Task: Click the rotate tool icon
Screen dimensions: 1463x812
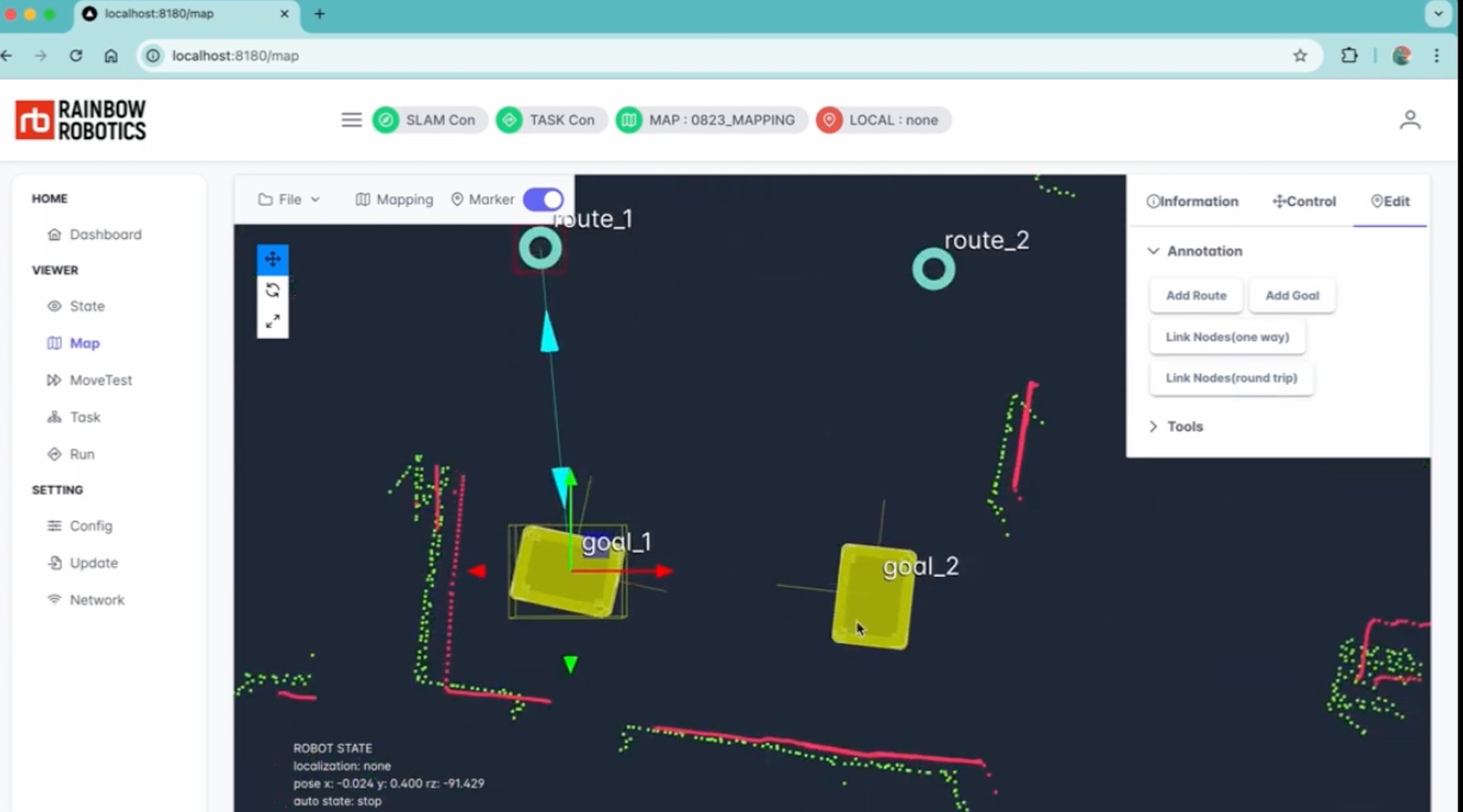Action: [x=272, y=290]
